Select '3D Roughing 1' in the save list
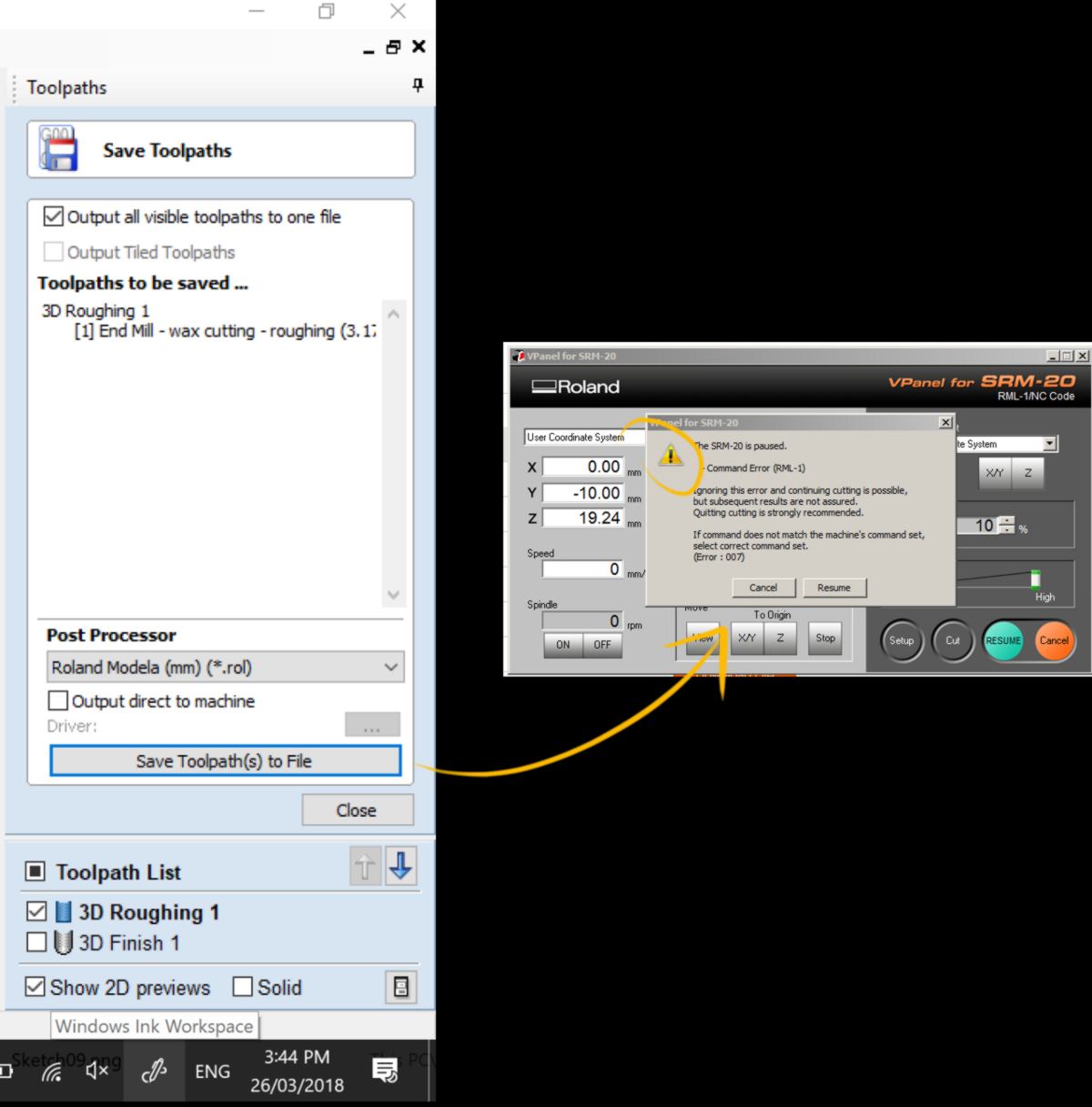Viewport: 1092px width, 1107px height. click(96, 310)
